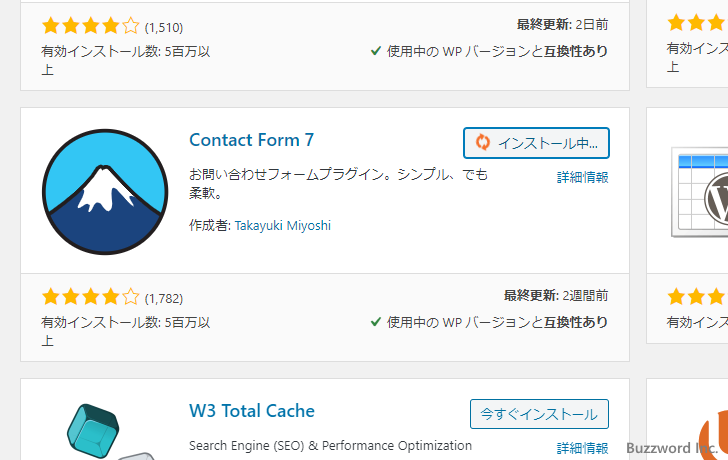Open 詳細情報 for W3 Total Cache
728x460 pixels.
pyautogui.click(x=582, y=447)
